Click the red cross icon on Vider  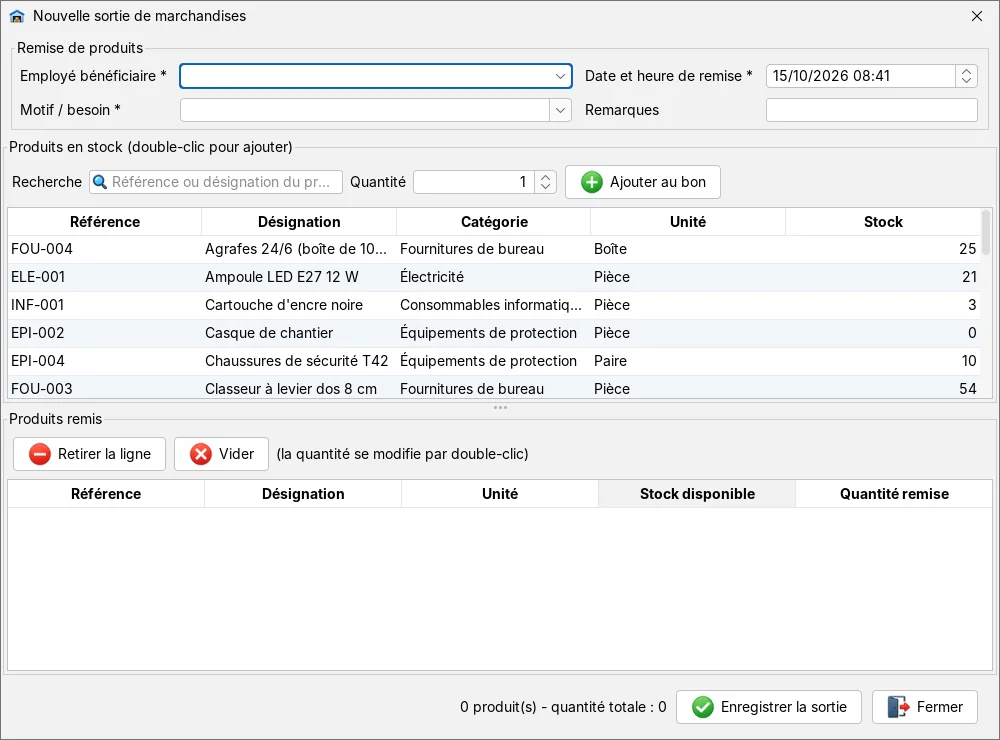point(201,454)
